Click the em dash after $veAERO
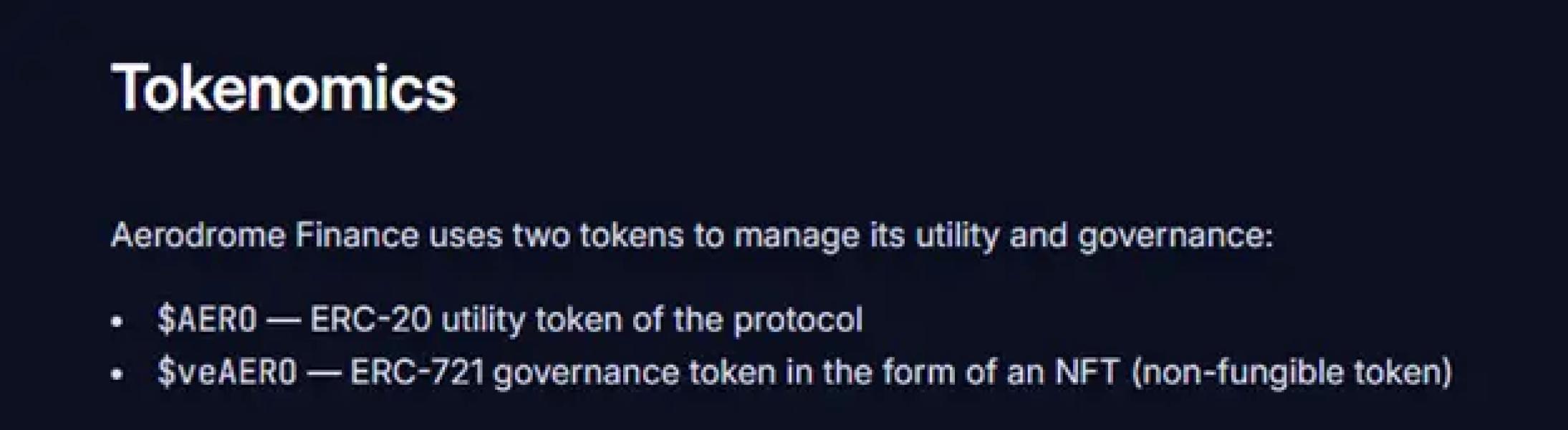 [x=324, y=373]
